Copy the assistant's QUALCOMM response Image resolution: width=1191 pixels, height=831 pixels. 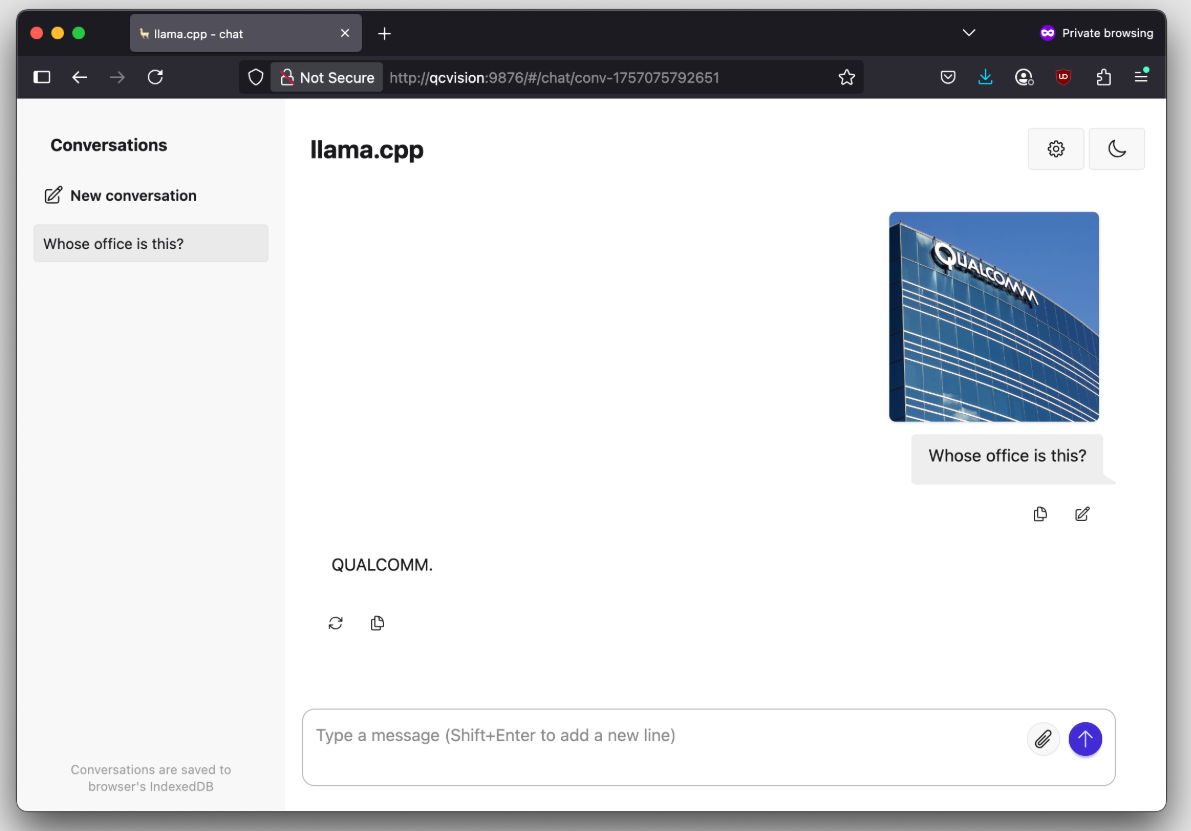click(377, 623)
